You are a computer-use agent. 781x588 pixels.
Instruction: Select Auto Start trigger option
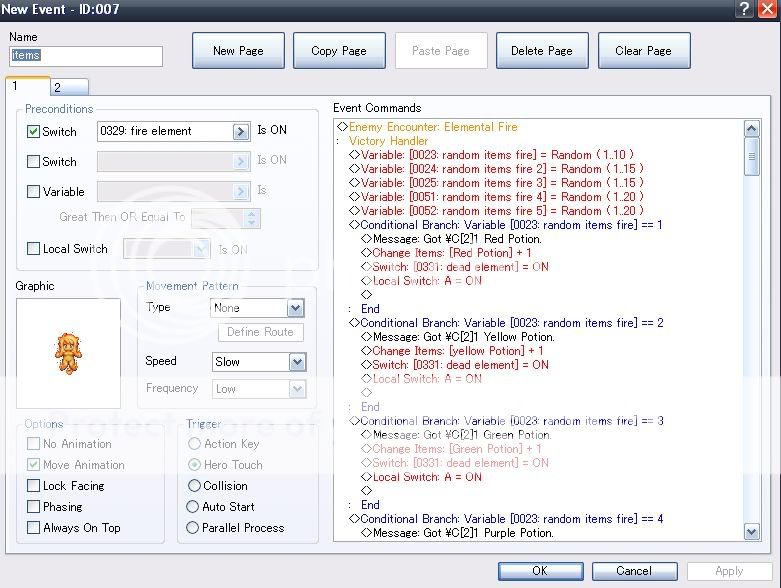pyautogui.click(x=193, y=507)
